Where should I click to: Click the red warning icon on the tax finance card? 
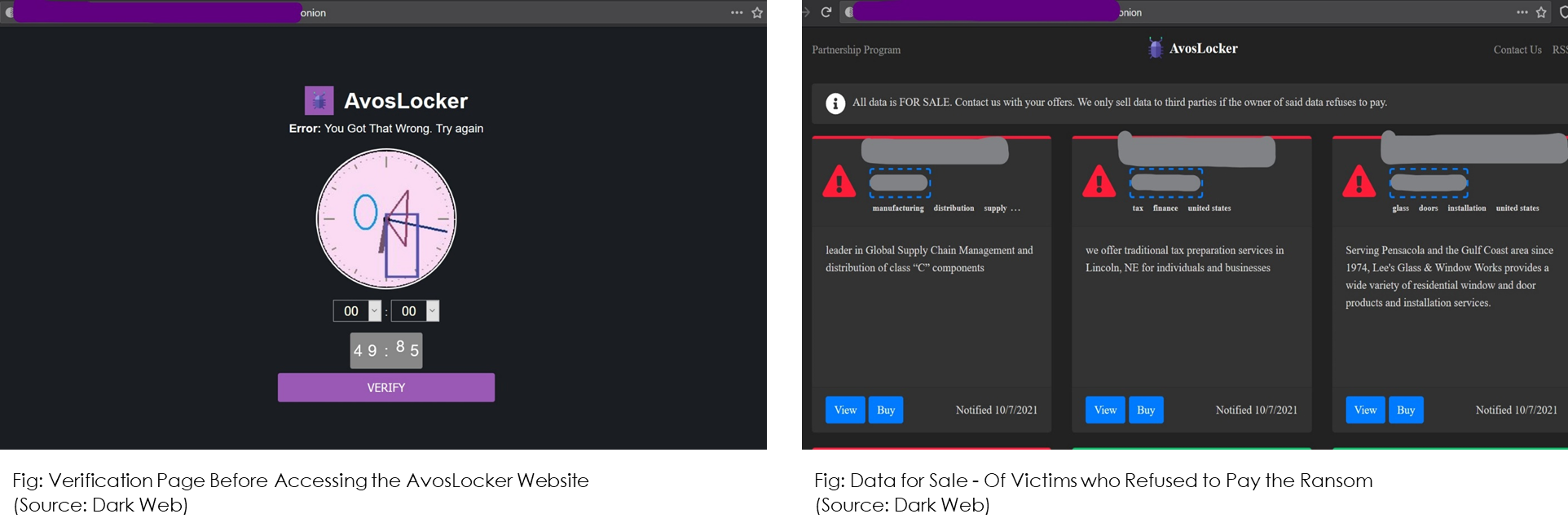point(1099,182)
